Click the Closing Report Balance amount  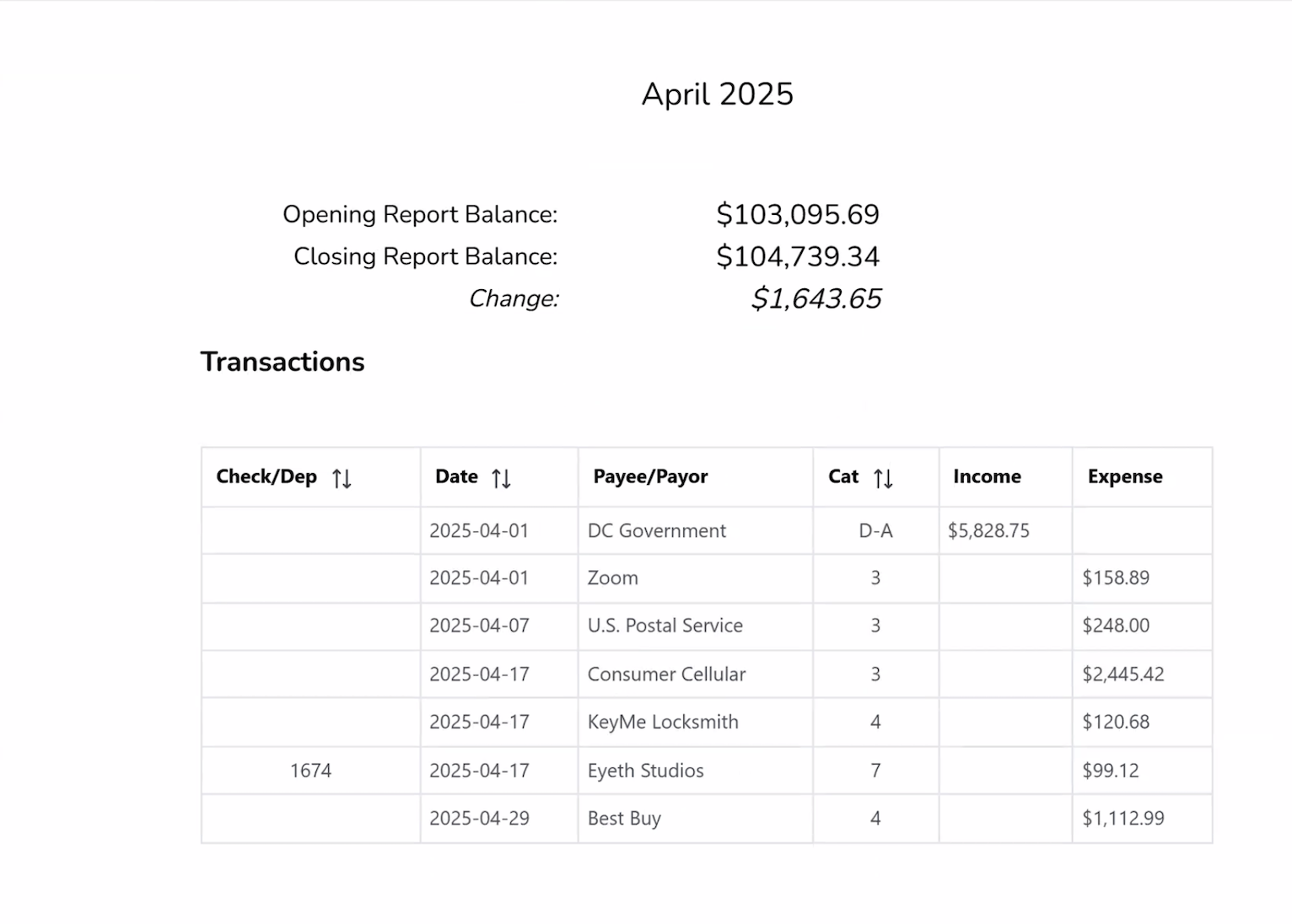pyautogui.click(x=797, y=256)
